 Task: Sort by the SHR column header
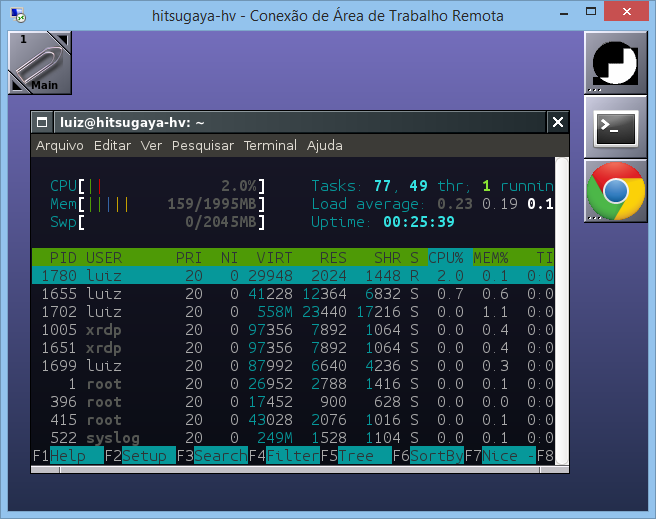(387, 258)
